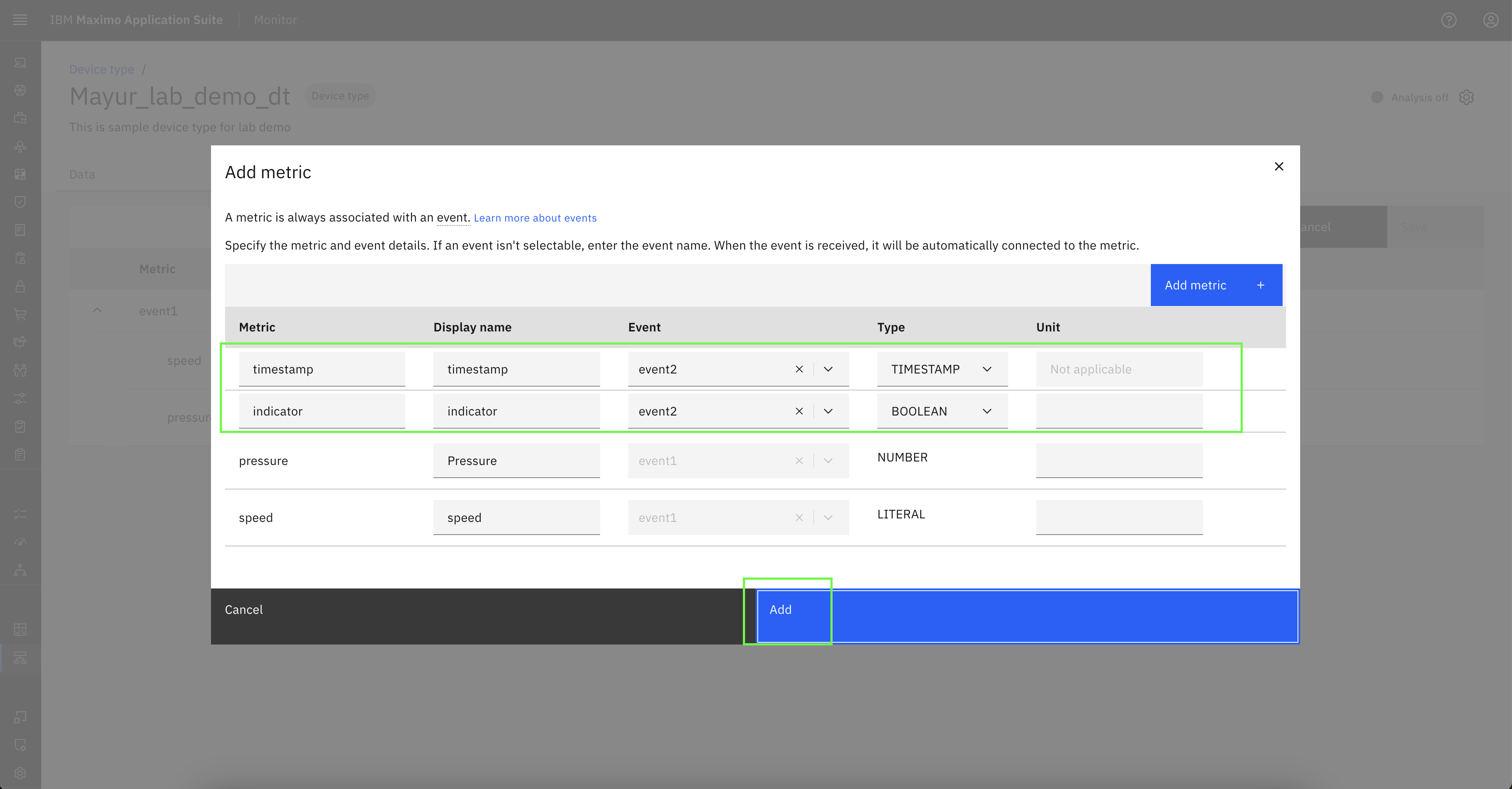
Task: Click the first icon in left sidebar
Action: 20,62
